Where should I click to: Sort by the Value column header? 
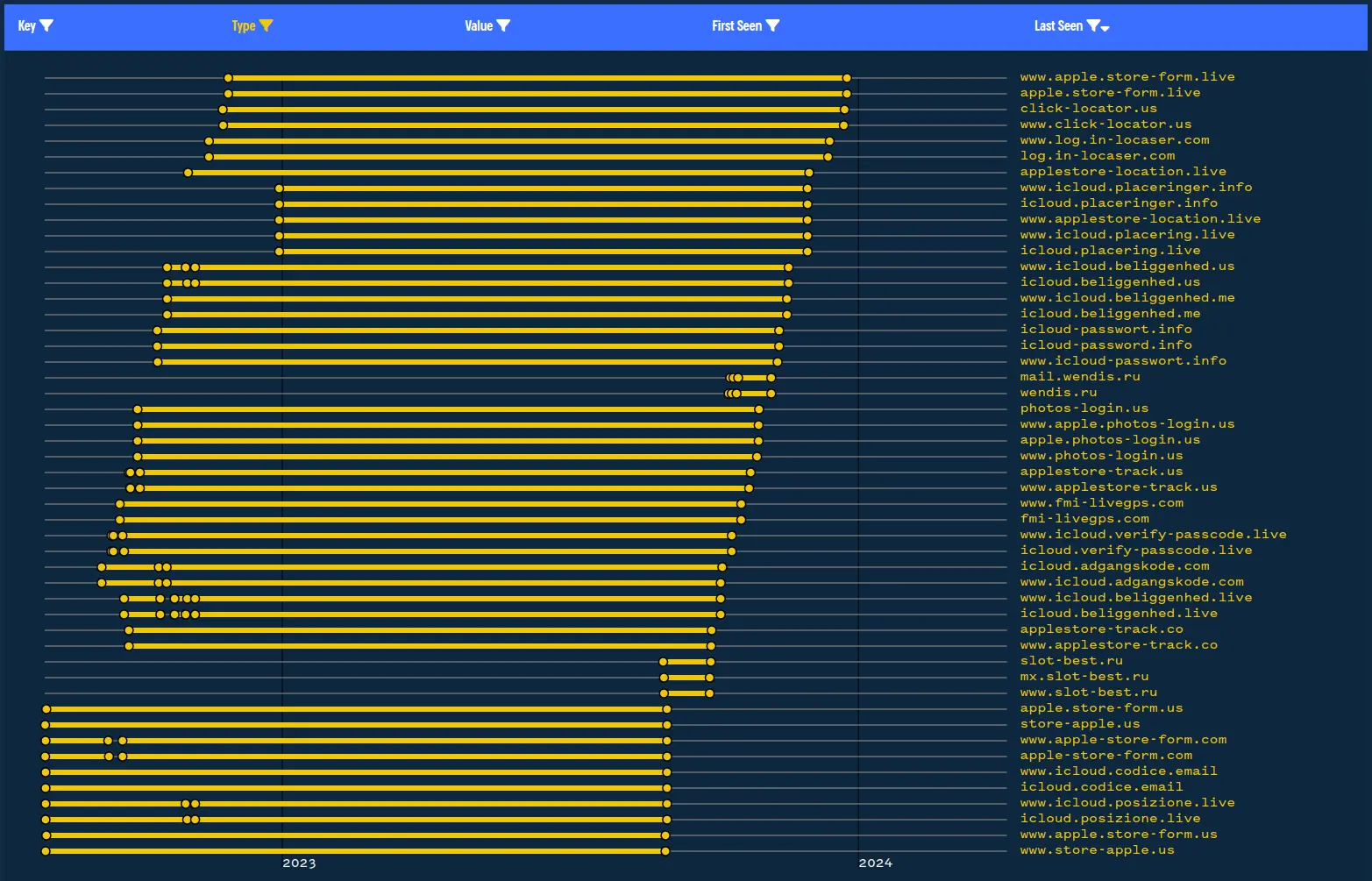point(479,25)
